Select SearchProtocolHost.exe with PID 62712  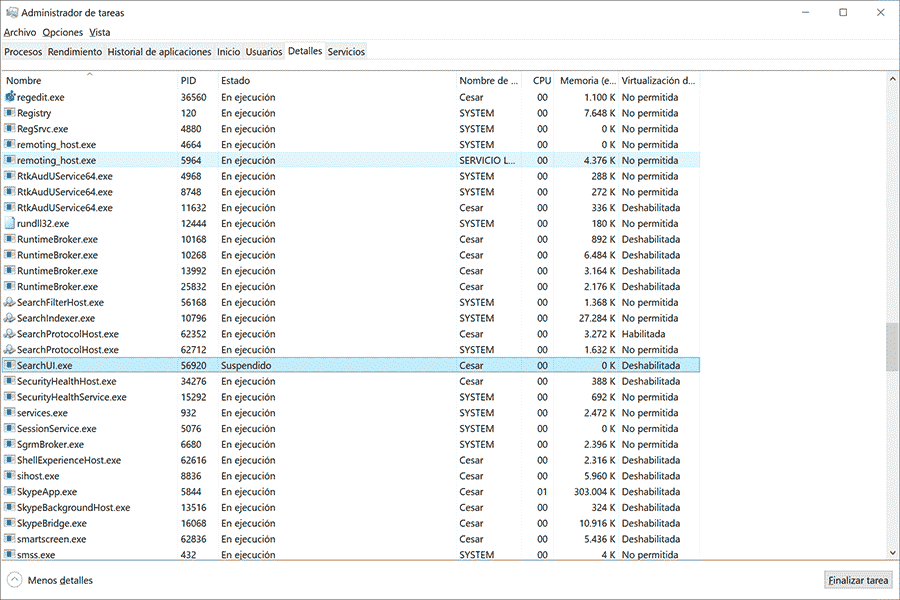pyautogui.click(x=351, y=350)
